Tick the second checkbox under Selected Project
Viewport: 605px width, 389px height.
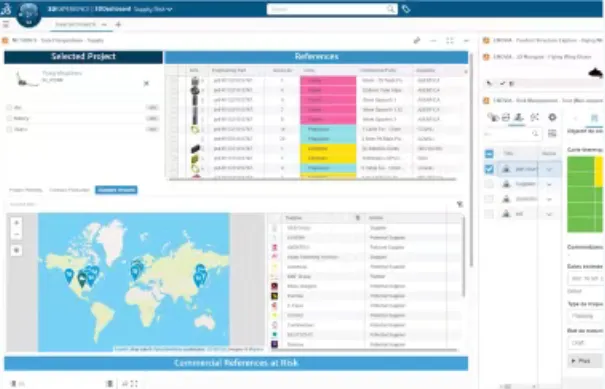(9, 118)
